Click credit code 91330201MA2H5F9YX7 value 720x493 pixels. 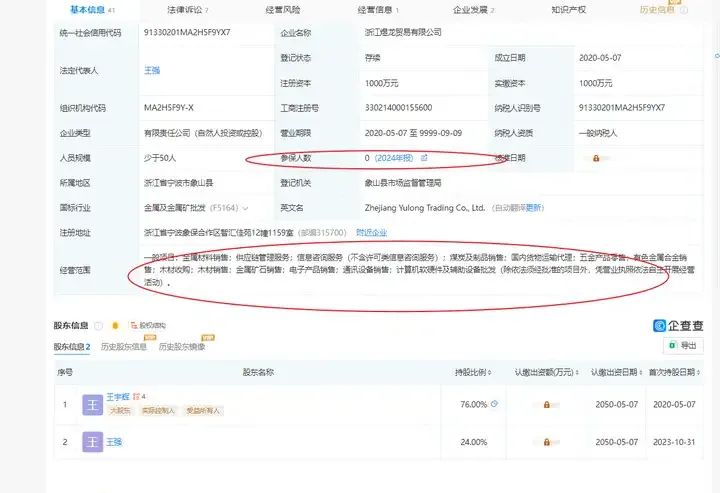(187, 33)
